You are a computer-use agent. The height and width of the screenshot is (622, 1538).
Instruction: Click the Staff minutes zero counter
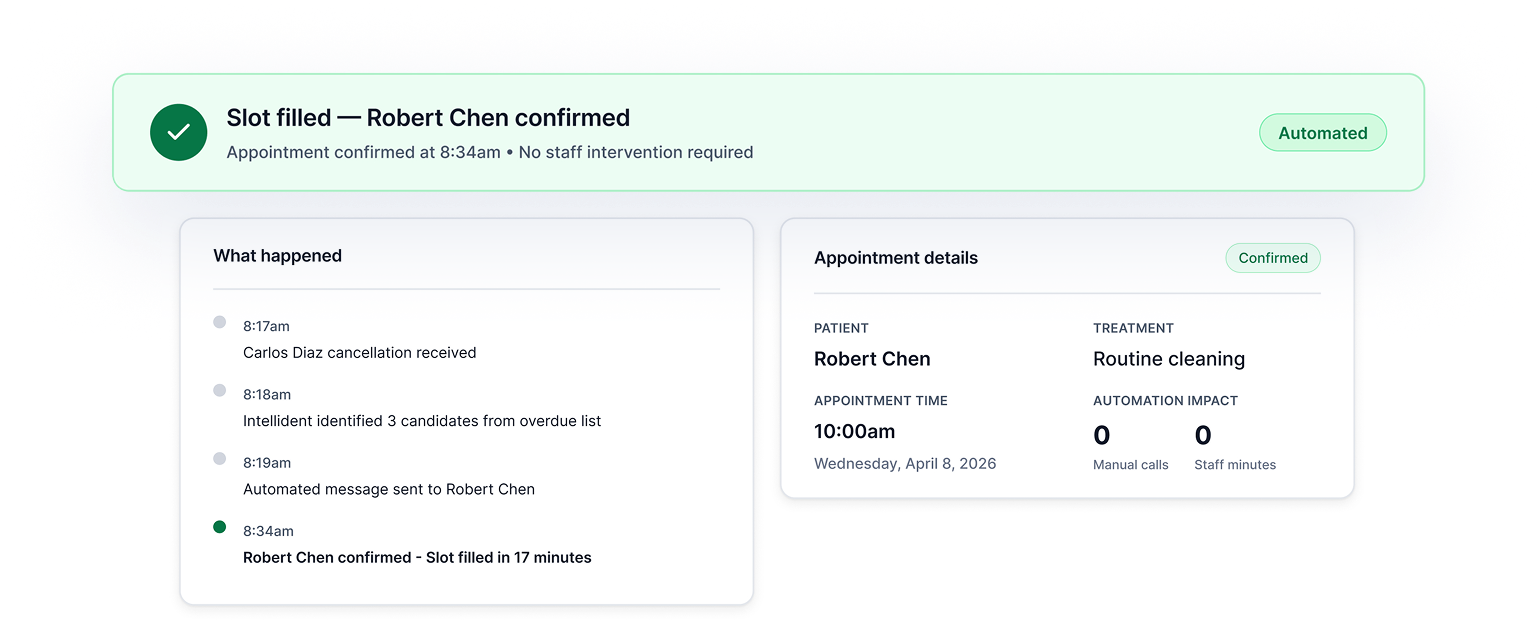(1203, 436)
